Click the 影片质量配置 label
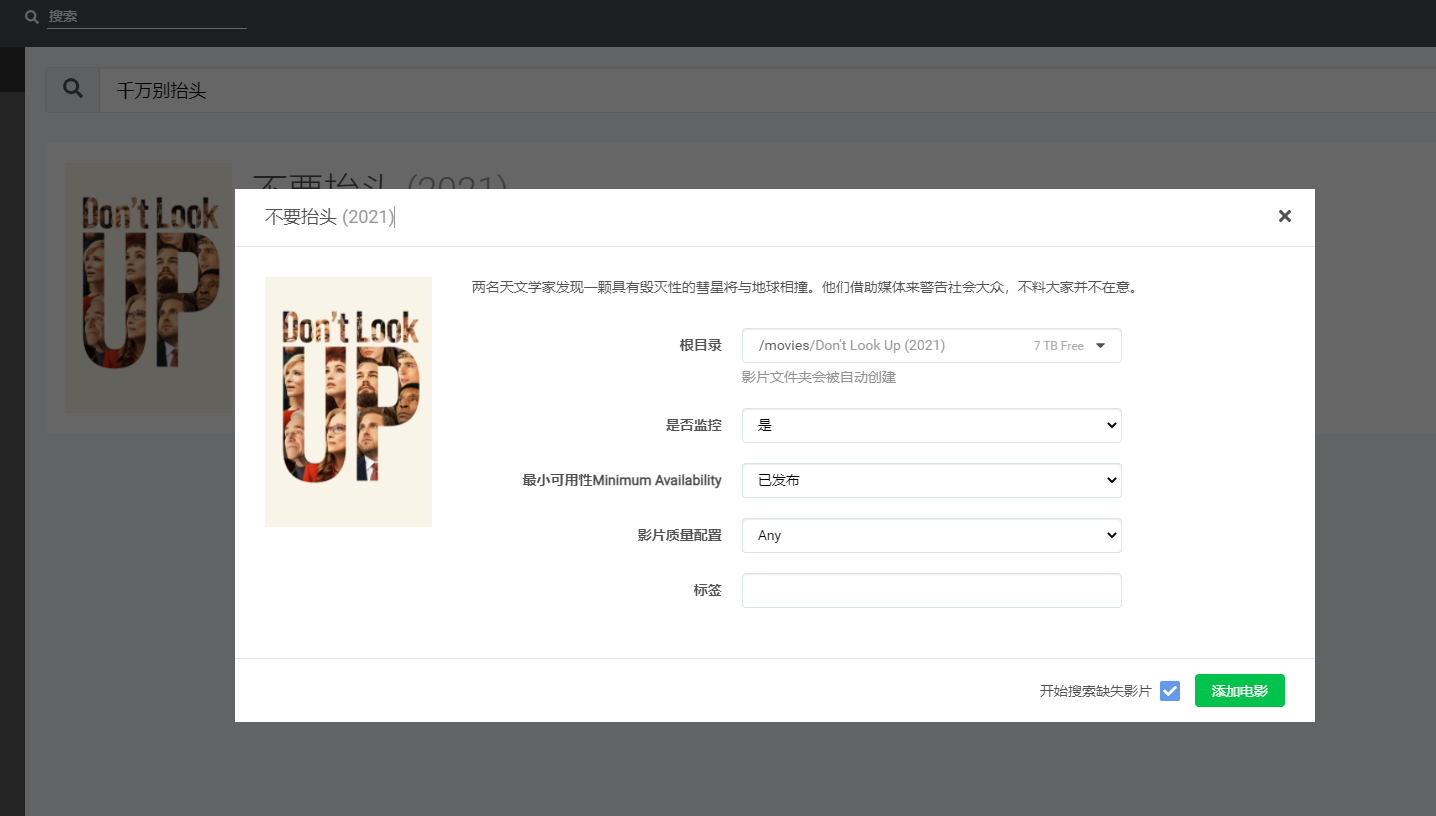This screenshot has width=1436, height=816. [x=680, y=535]
